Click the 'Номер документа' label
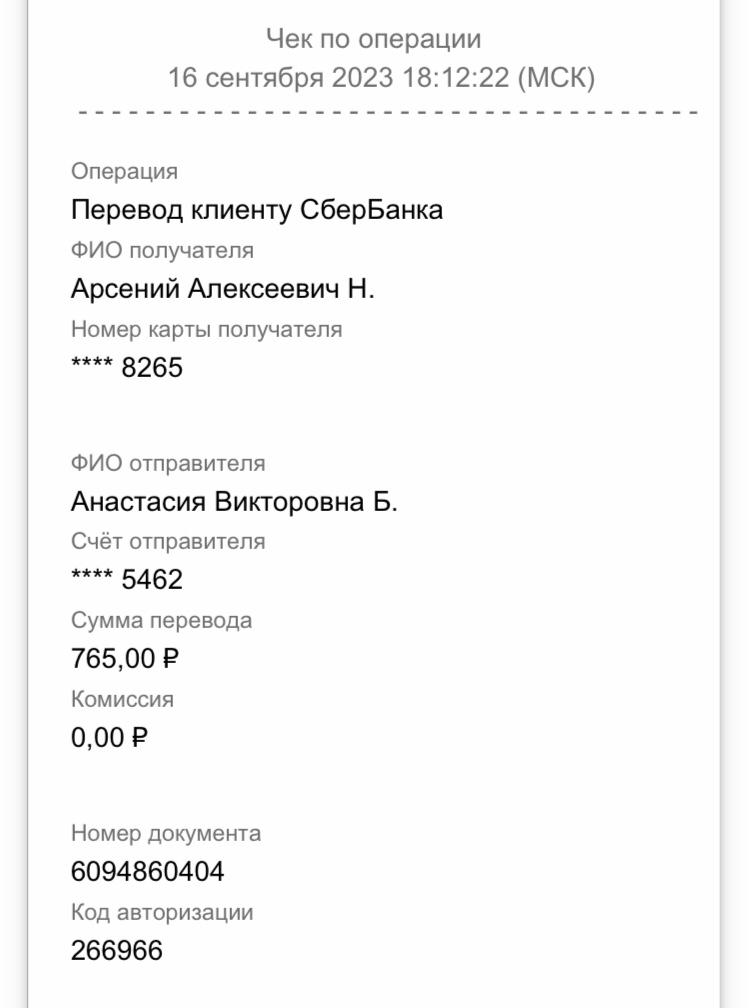 click(x=166, y=834)
